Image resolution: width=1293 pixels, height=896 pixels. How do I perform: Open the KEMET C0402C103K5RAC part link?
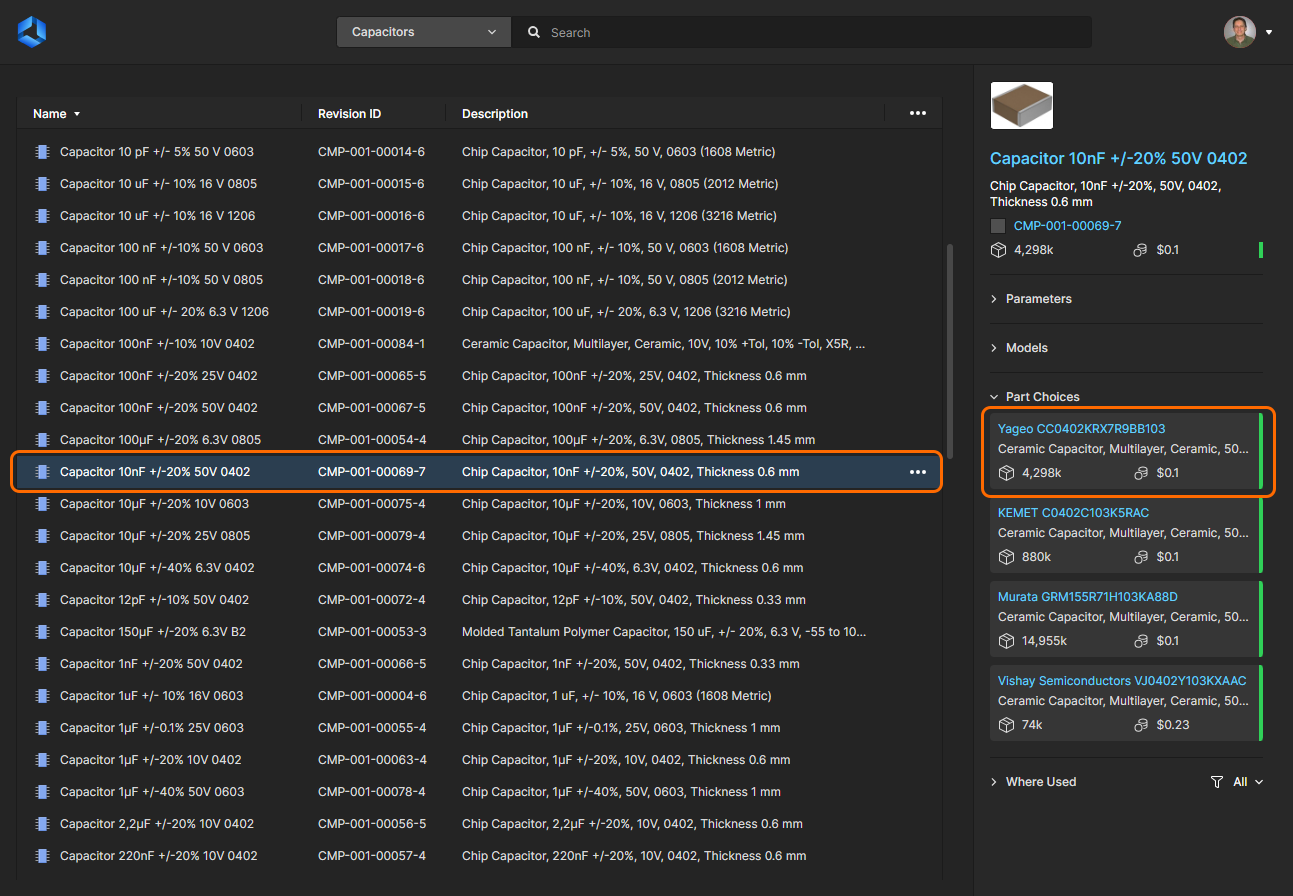pos(1073,513)
